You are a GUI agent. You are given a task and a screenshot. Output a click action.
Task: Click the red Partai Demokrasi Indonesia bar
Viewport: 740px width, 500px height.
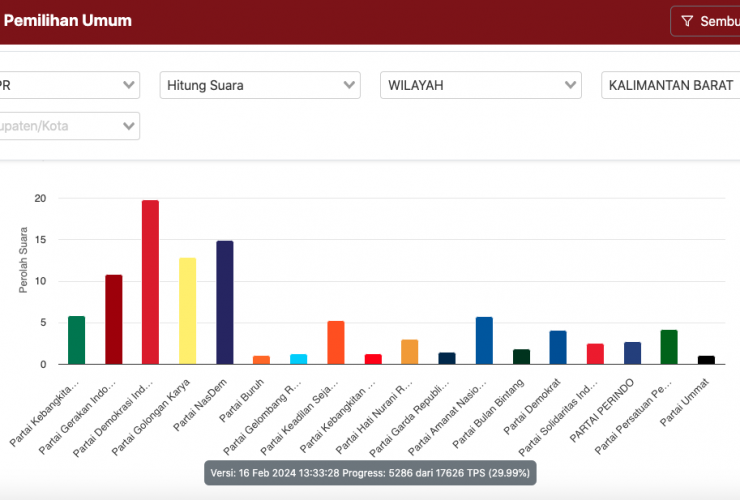150,282
